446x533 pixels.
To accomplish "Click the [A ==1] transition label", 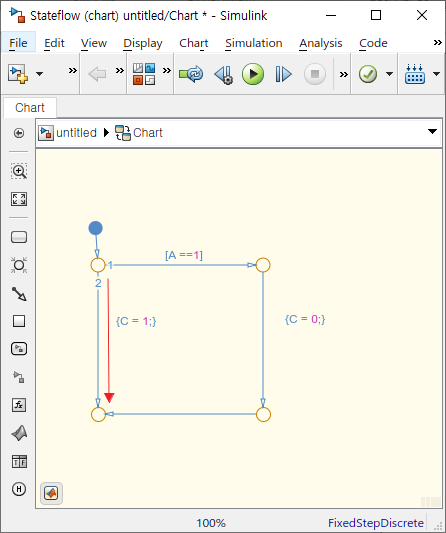I will point(184,255).
